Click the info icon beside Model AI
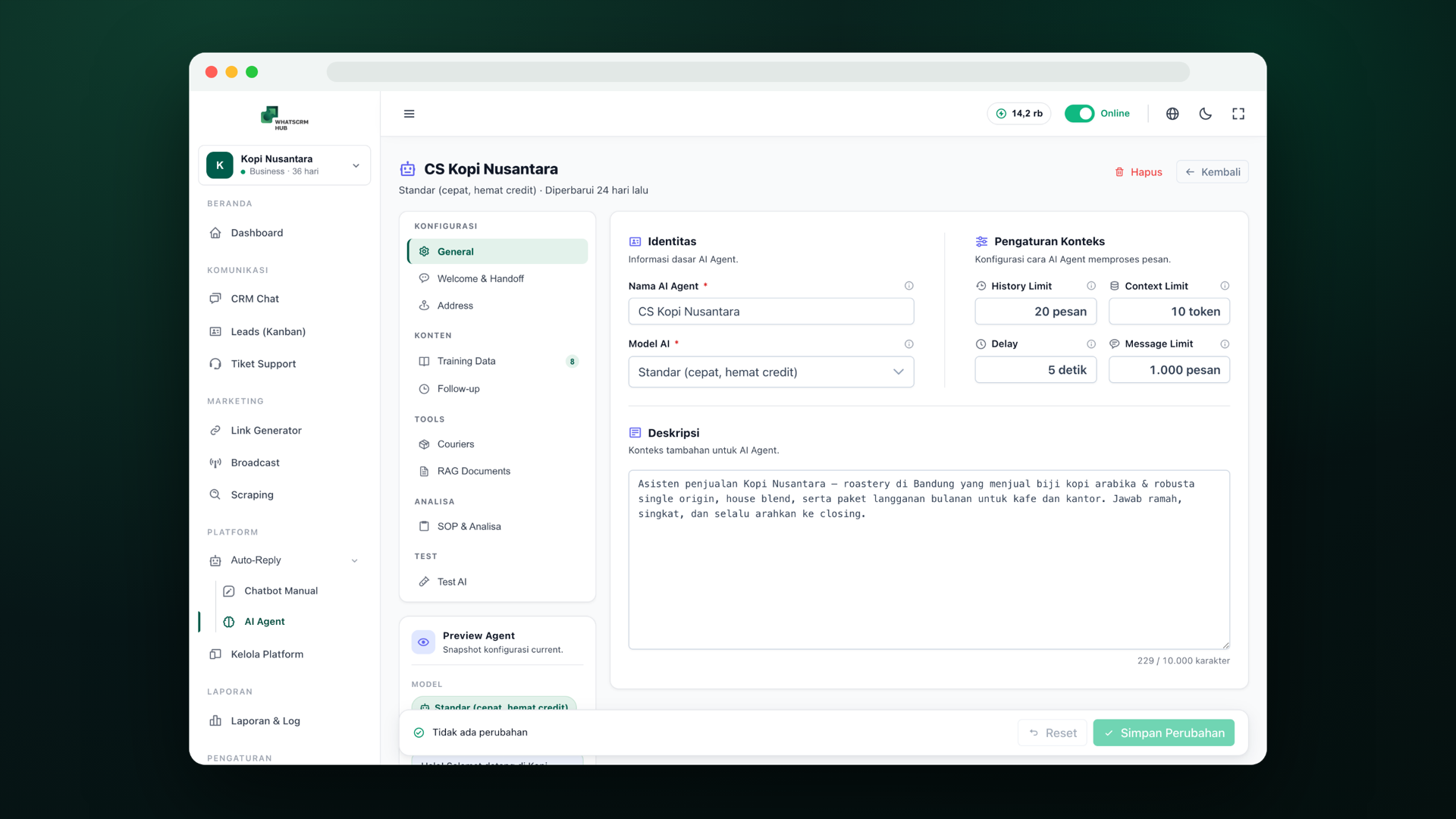 908,344
